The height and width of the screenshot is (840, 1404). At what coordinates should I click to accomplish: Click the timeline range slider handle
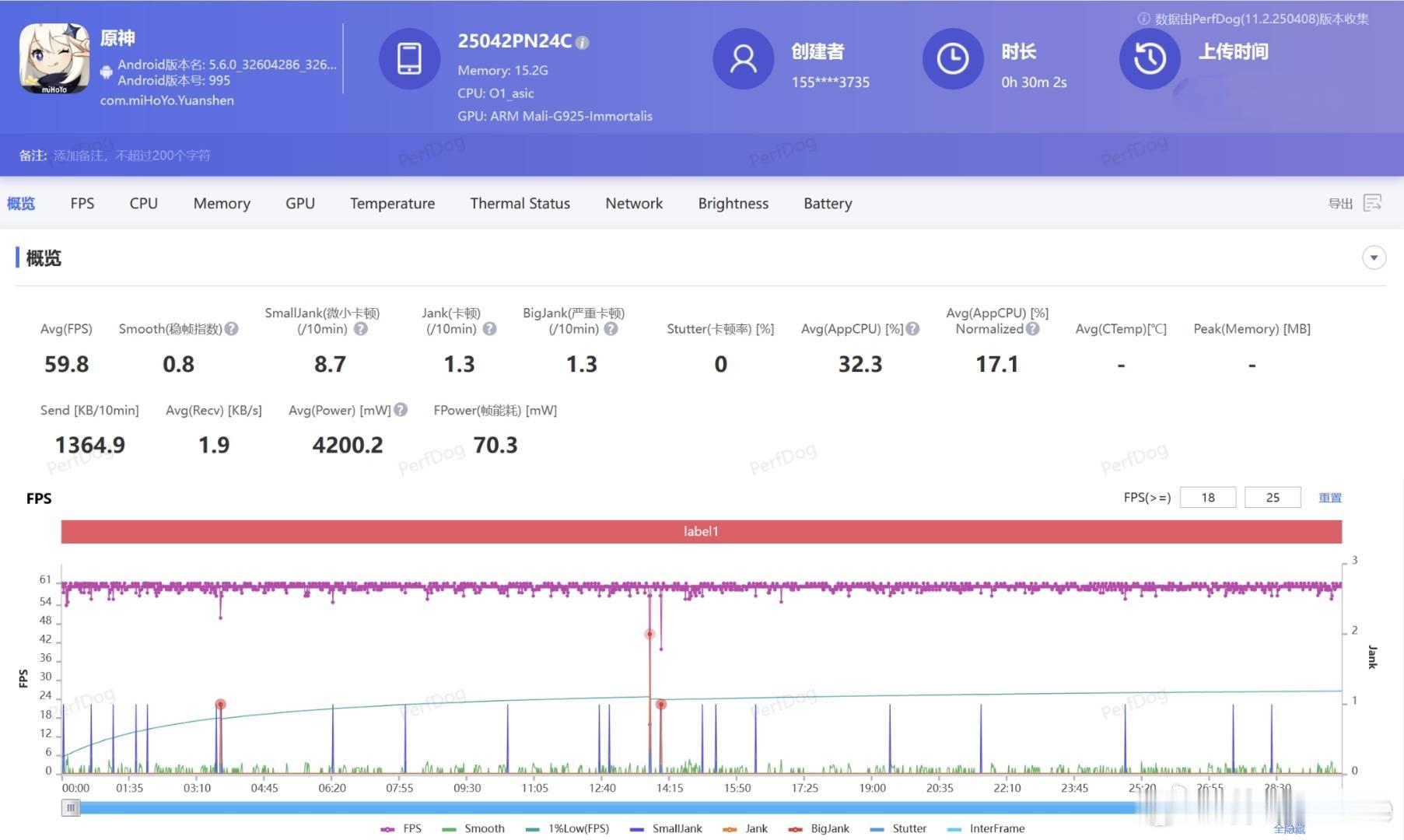[x=71, y=808]
